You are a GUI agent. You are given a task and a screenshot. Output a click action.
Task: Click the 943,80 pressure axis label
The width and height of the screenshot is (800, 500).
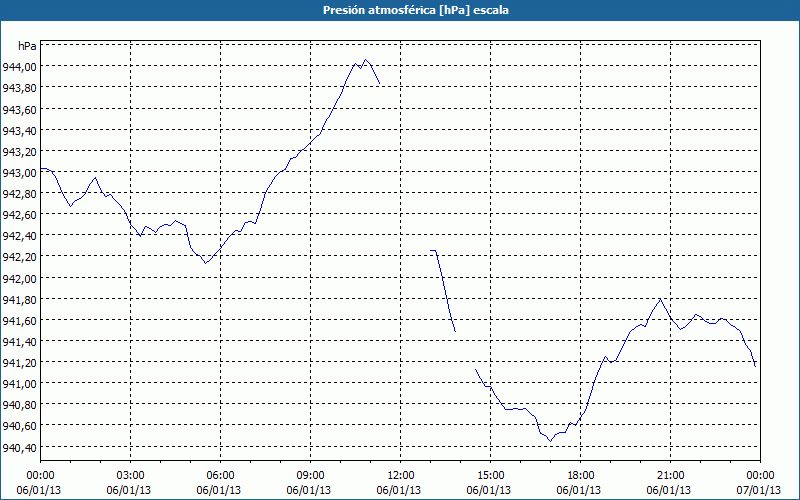[19, 88]
